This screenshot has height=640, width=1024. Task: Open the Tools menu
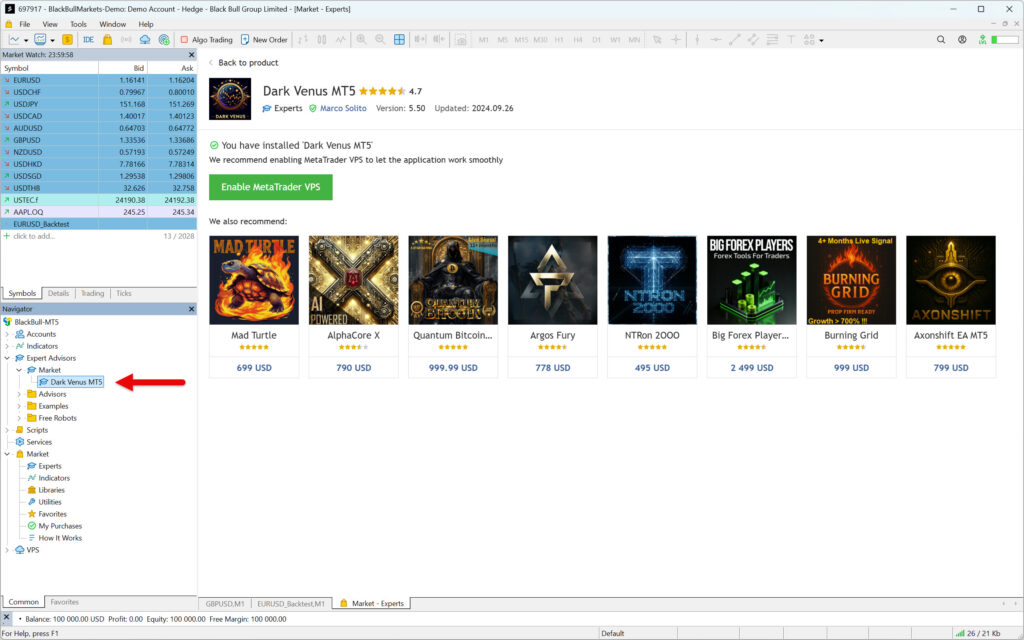[x=78, y=24]
